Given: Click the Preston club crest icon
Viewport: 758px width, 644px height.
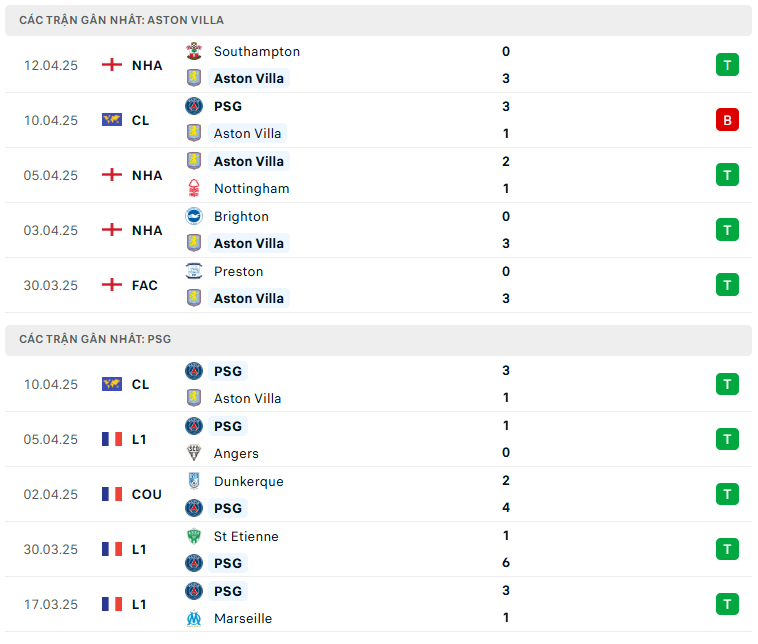Looking at the screenshot, I should click(x=193, y=271).
